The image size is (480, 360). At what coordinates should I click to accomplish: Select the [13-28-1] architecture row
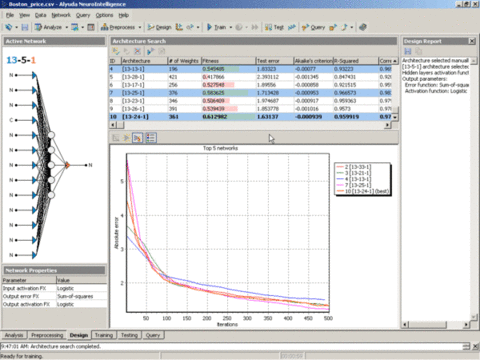click(x=251, y=77)
